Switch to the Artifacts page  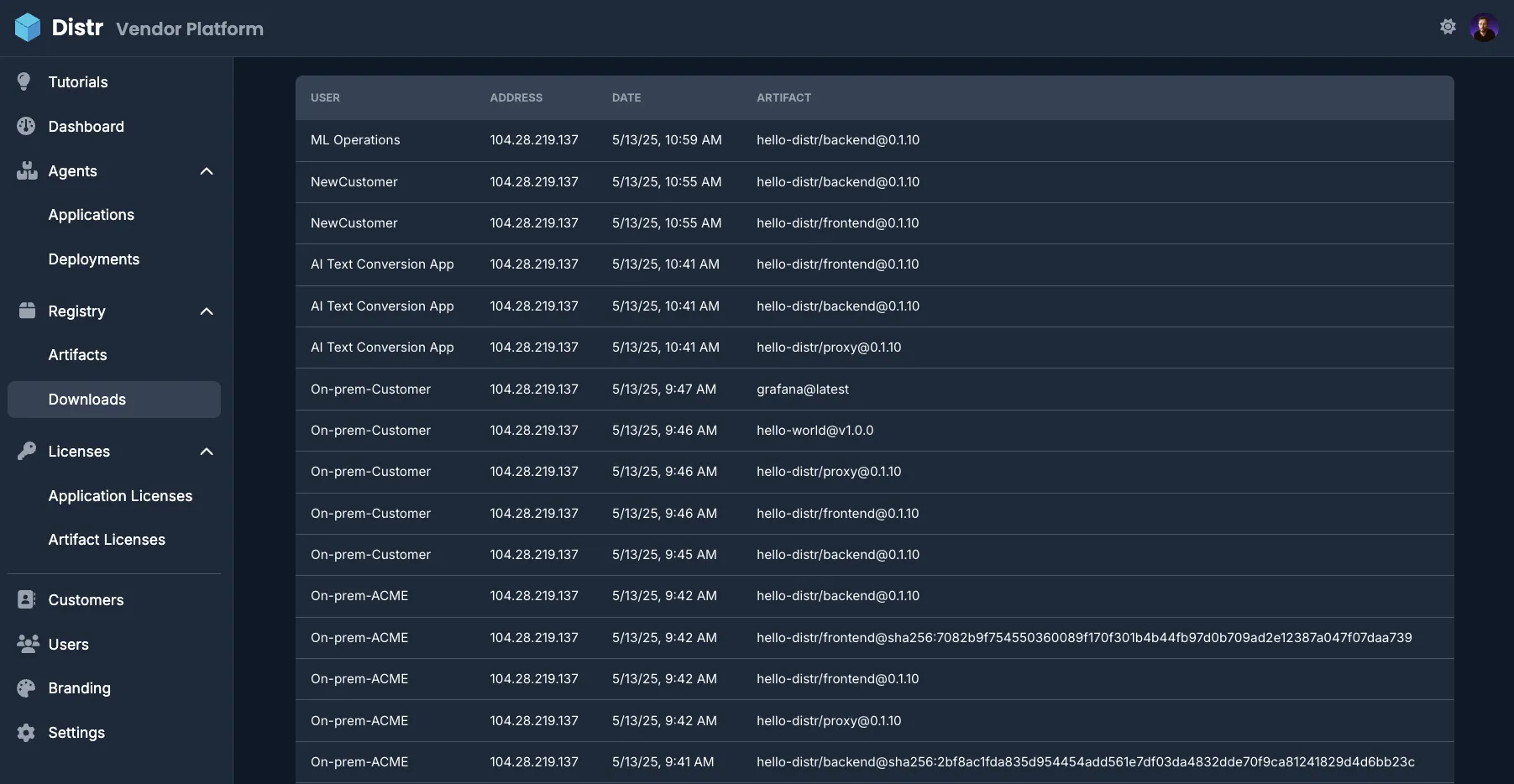pos(77,354)
